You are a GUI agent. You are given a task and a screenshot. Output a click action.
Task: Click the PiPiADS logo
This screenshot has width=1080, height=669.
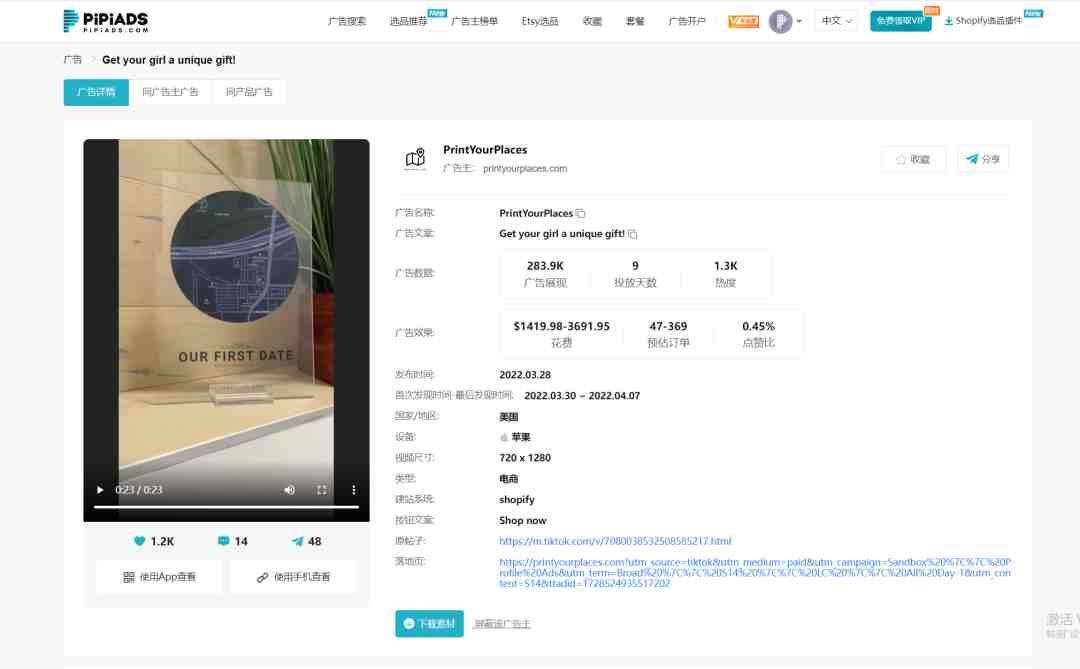click(x=105, y=21)
